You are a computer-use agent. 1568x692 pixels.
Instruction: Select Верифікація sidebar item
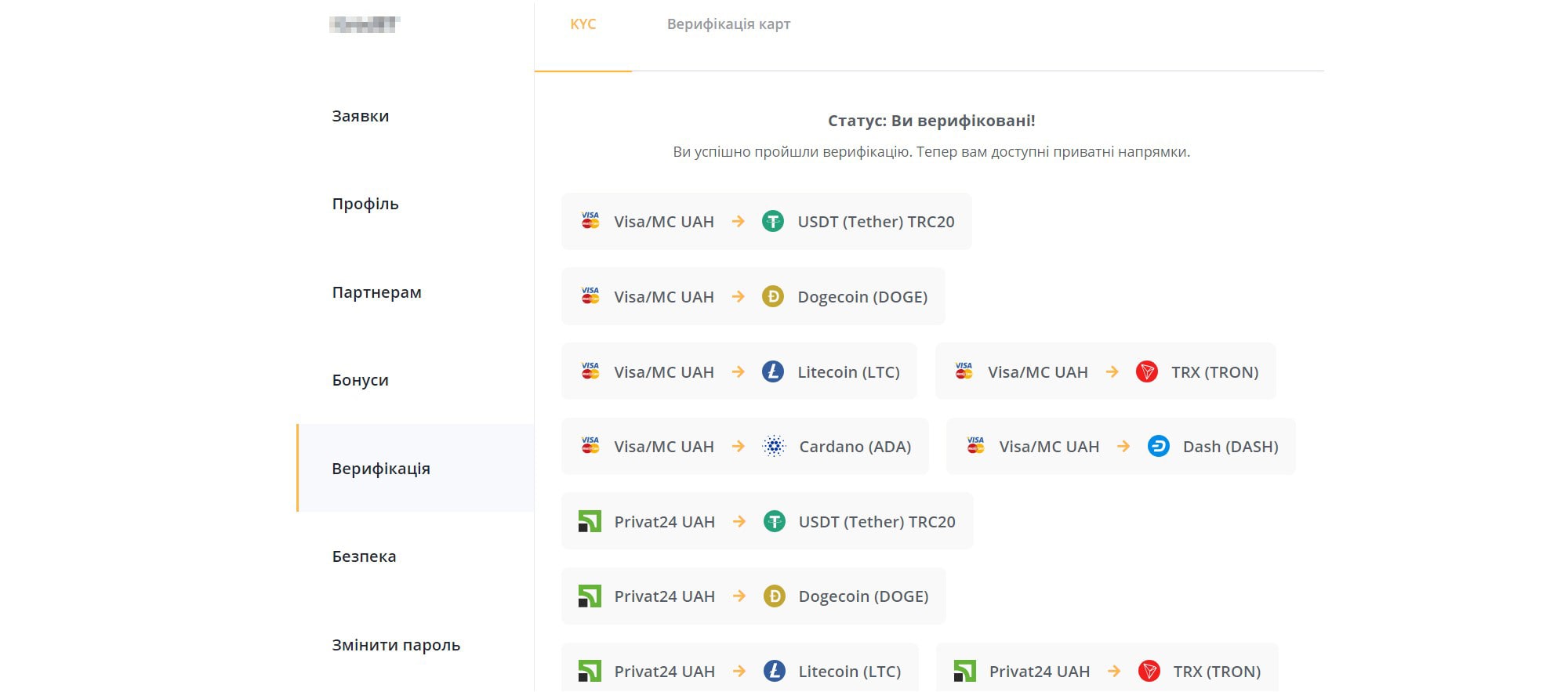click(x=381, y=469)
